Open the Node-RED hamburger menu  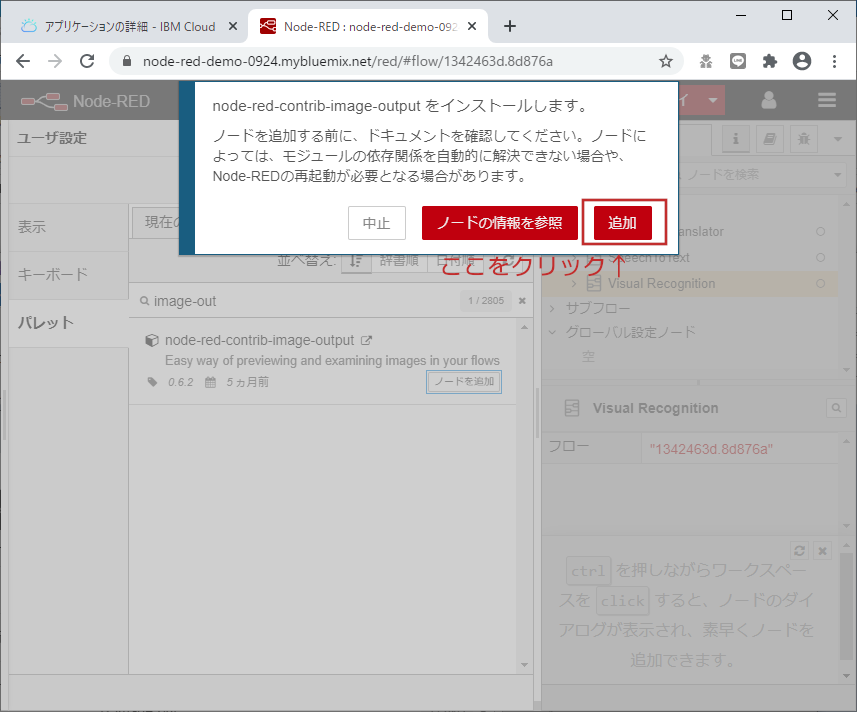coord(826,100)
